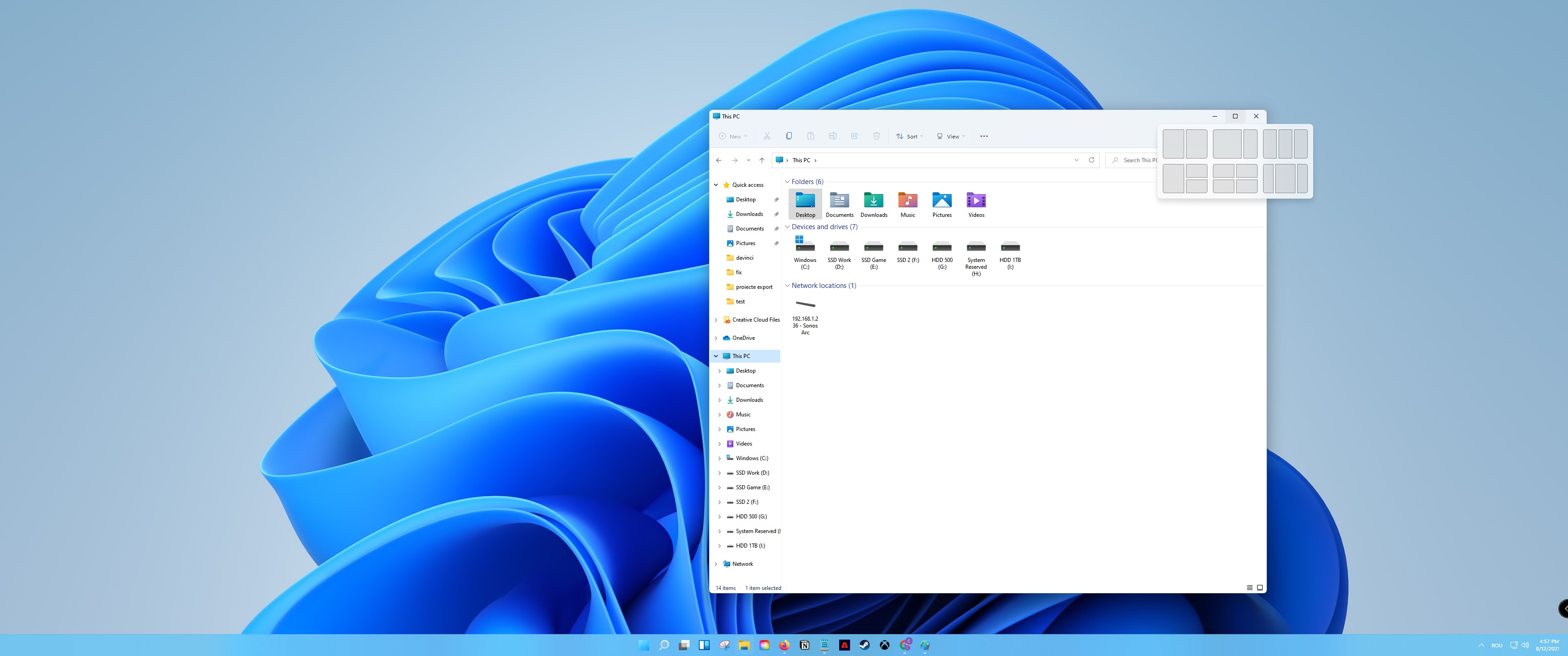Switch to large thumbnails view icon
The height and width of the screenshot is (656, 1568).
tap(1260, 588)
